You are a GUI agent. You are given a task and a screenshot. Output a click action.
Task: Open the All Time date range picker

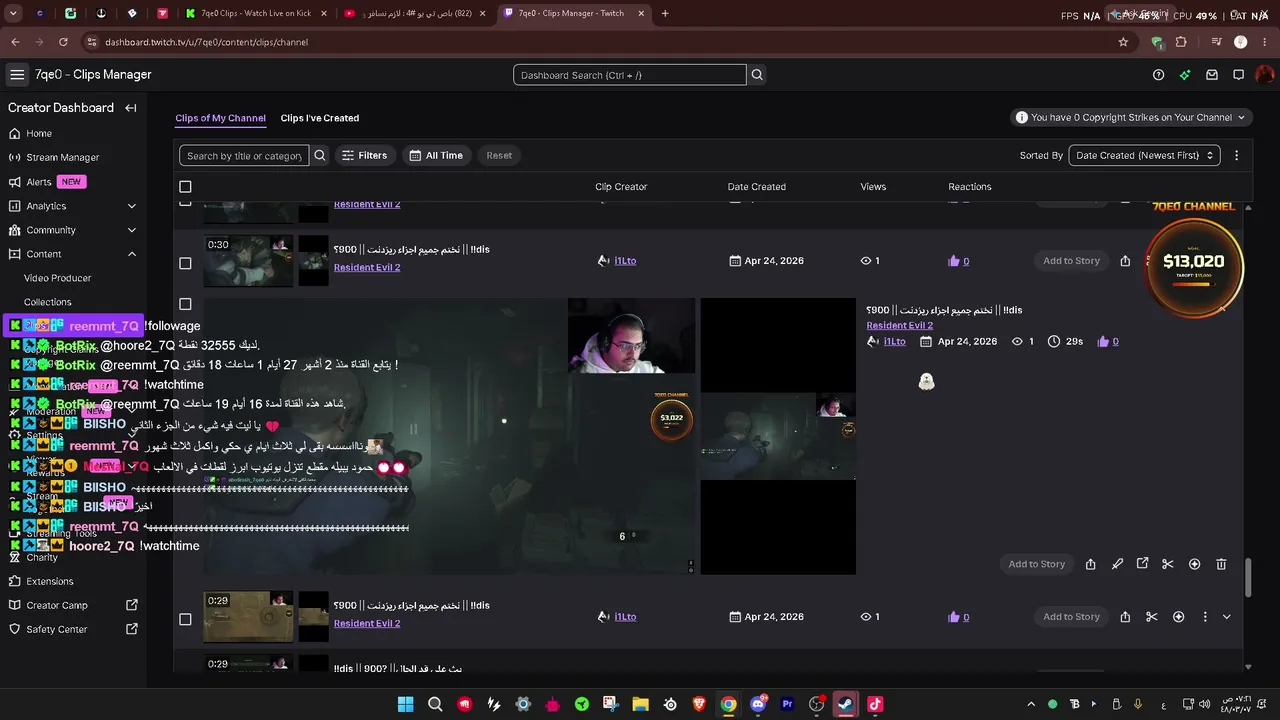click(x=436, y=155)
